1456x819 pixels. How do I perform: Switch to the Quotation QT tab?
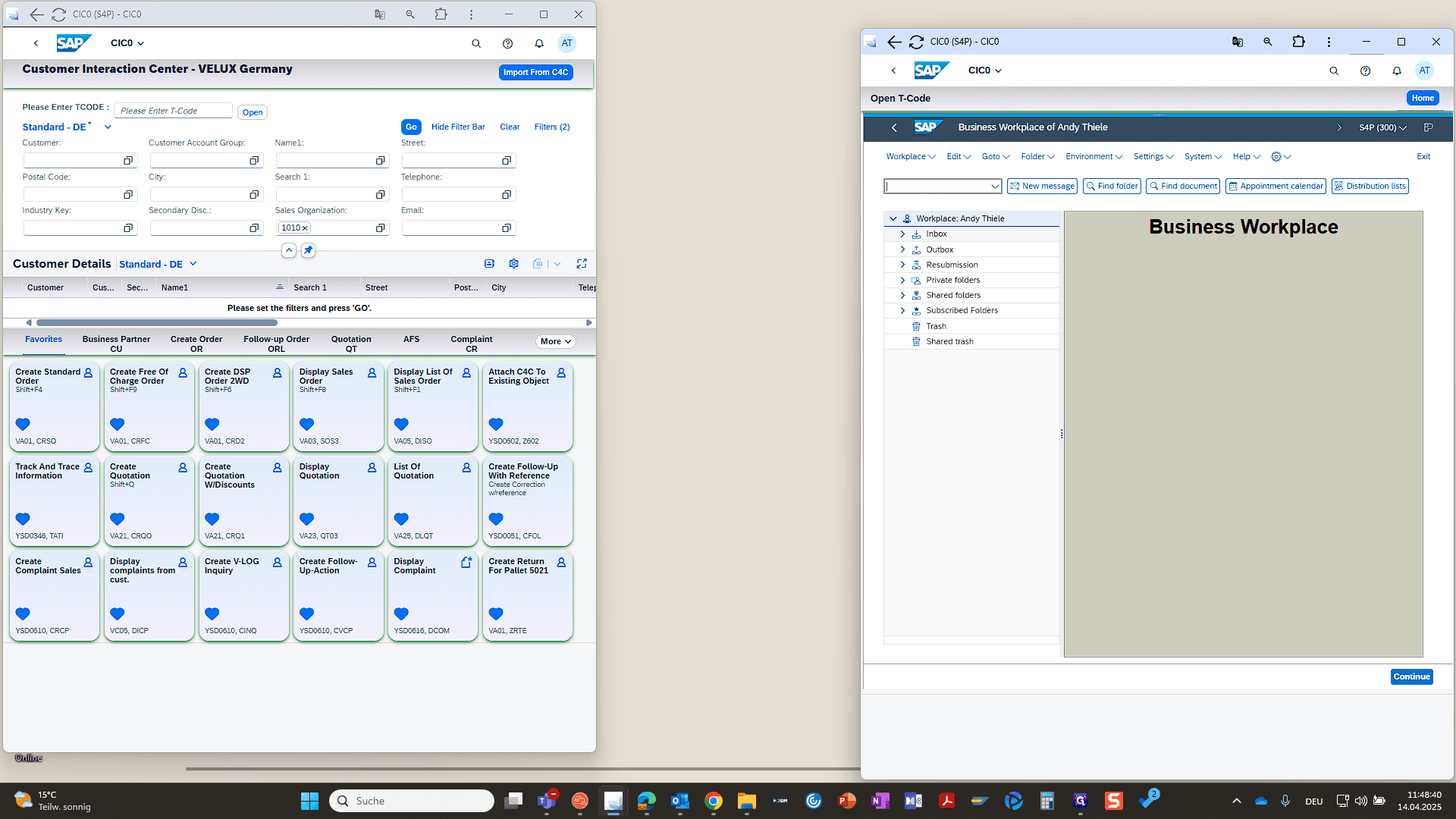pyautogui.click(x=351, y=344)
